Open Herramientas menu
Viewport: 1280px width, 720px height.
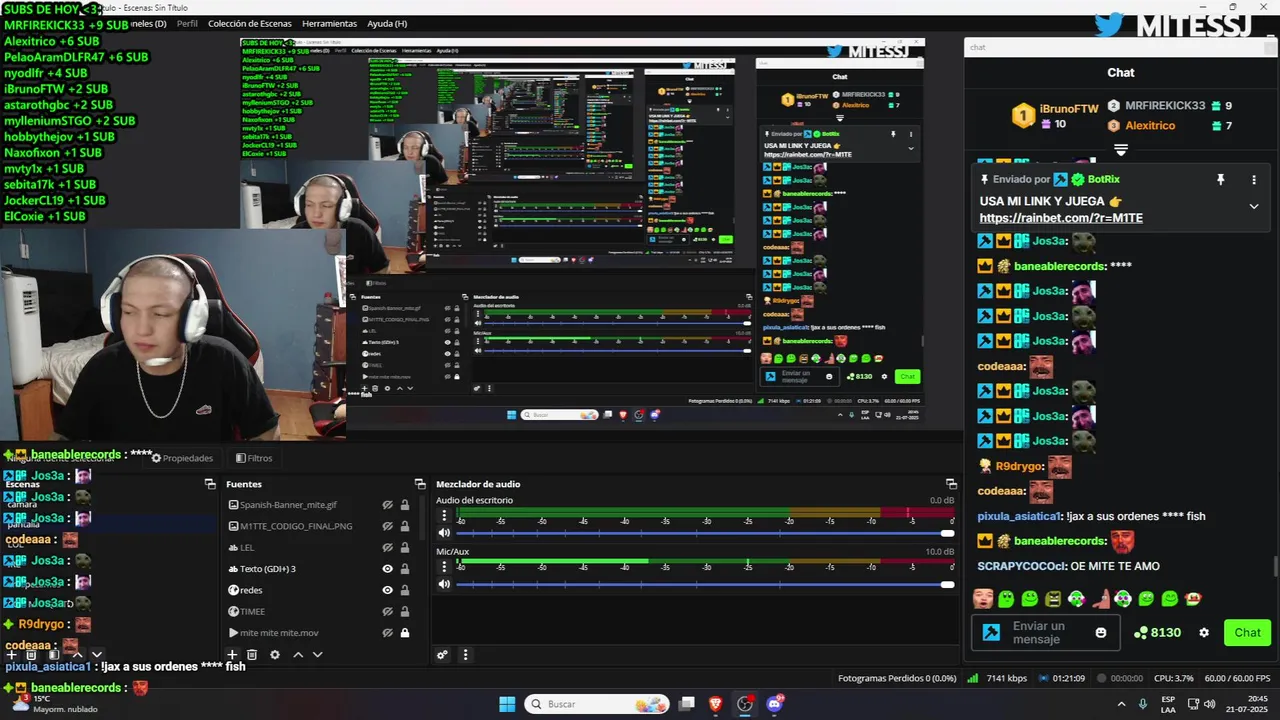coord(329,23)
